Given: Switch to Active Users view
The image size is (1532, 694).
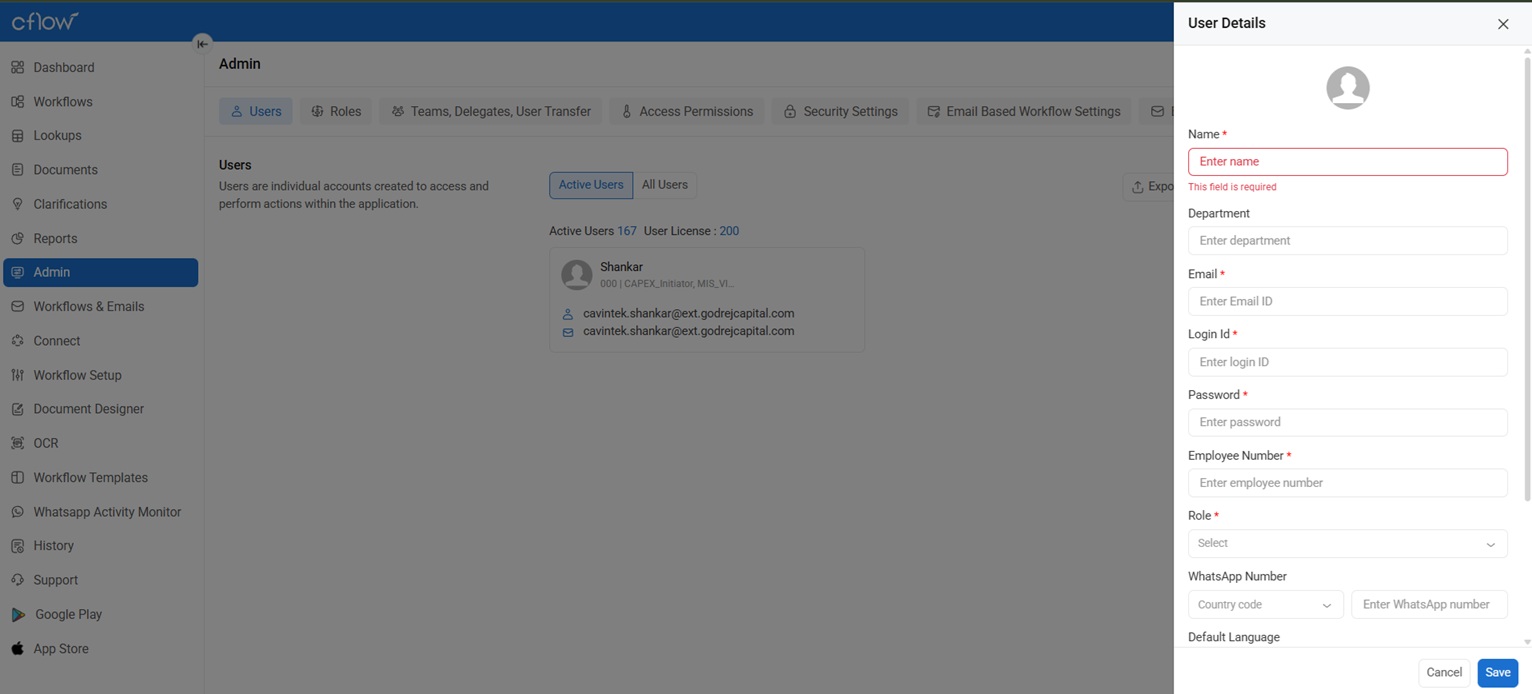Looking at the screenshot, I should (590, 185).
